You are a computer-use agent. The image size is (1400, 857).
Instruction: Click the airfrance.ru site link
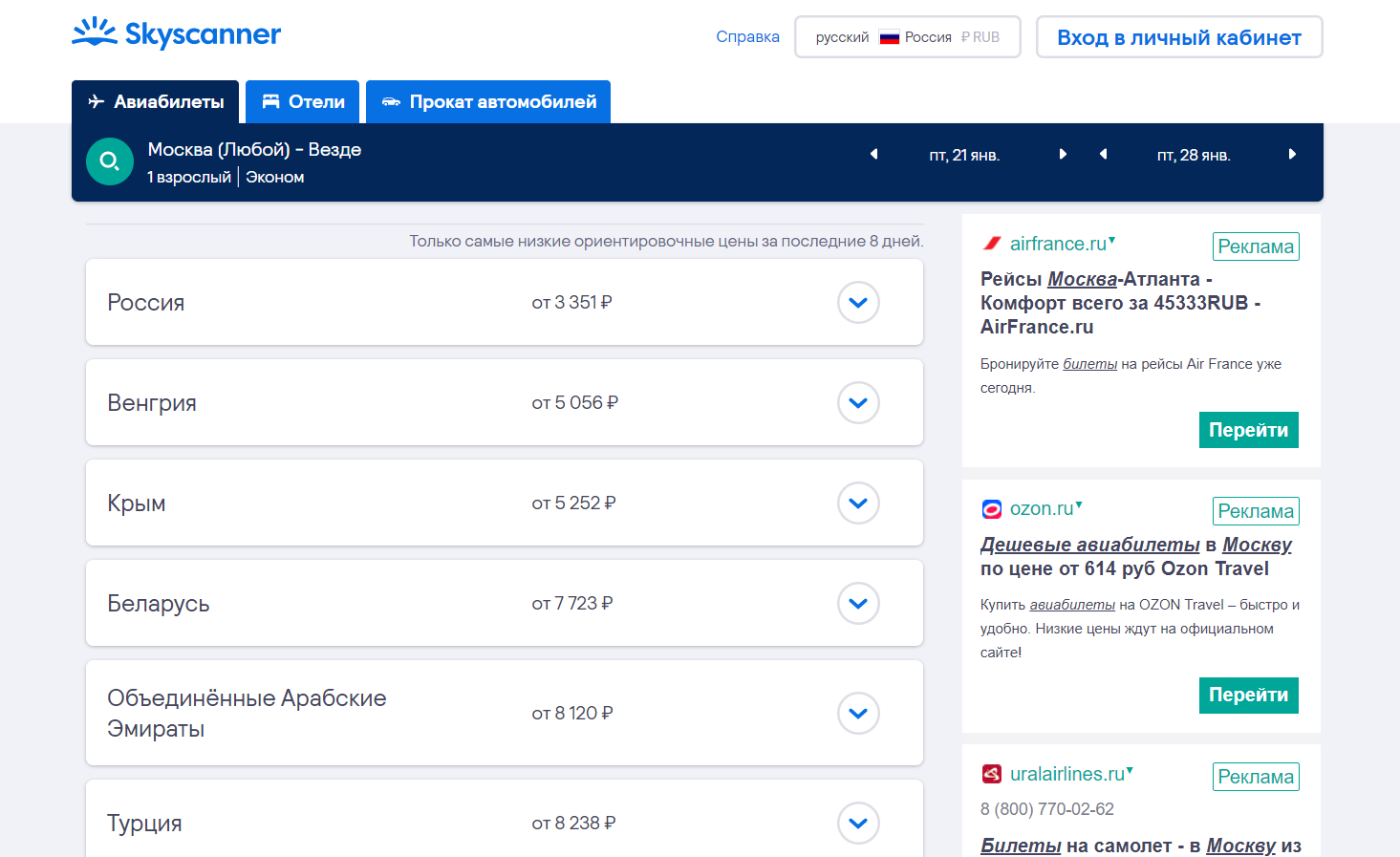click(1058, 244)
